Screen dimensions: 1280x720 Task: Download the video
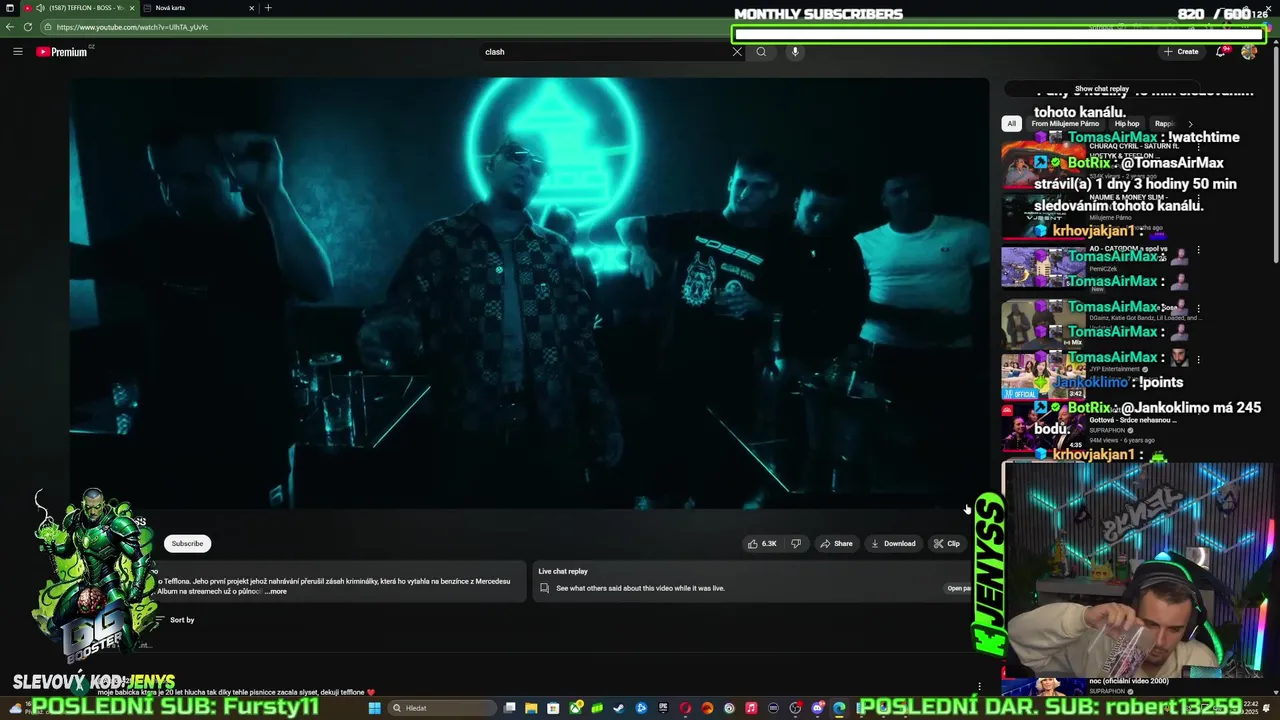coord(893,543)
